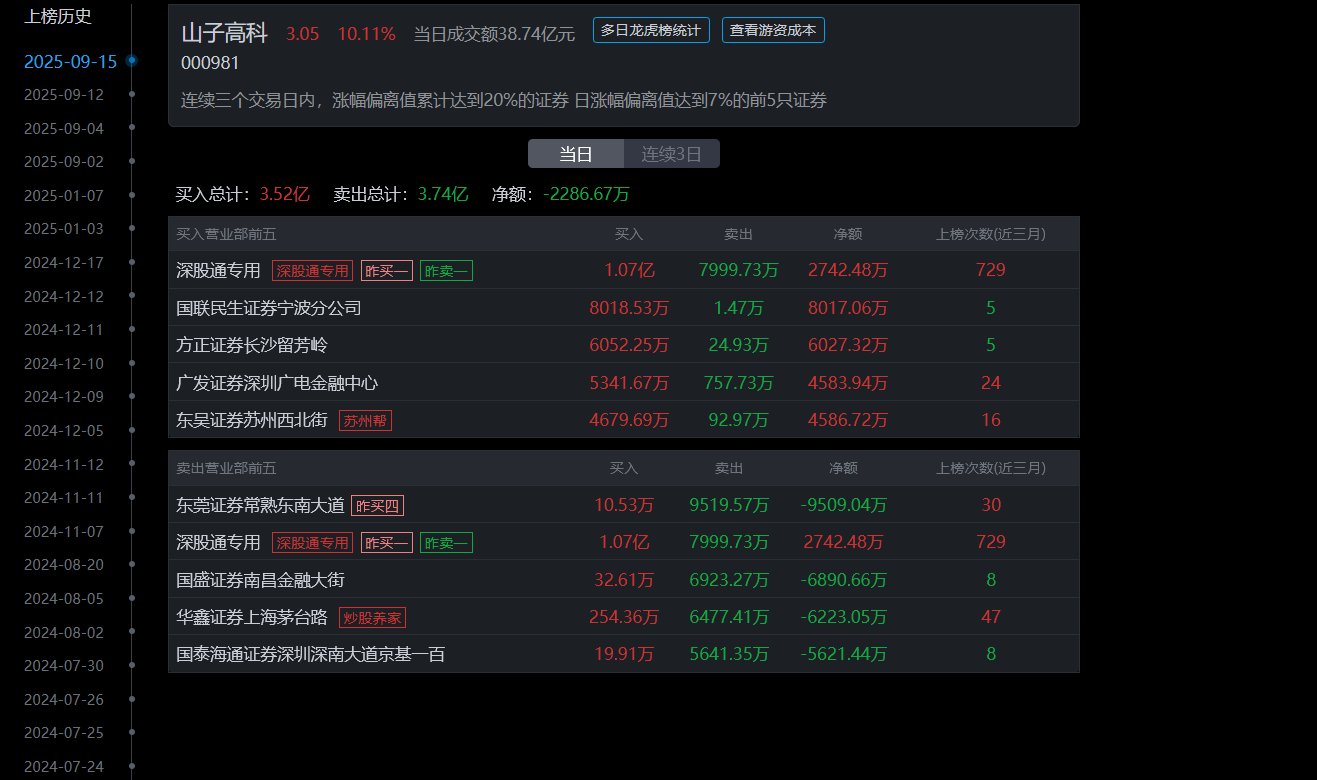This screenshot has width=1317, height=780.
Task: Select history date 2024-07-26
Action: (x=64, y=699)
